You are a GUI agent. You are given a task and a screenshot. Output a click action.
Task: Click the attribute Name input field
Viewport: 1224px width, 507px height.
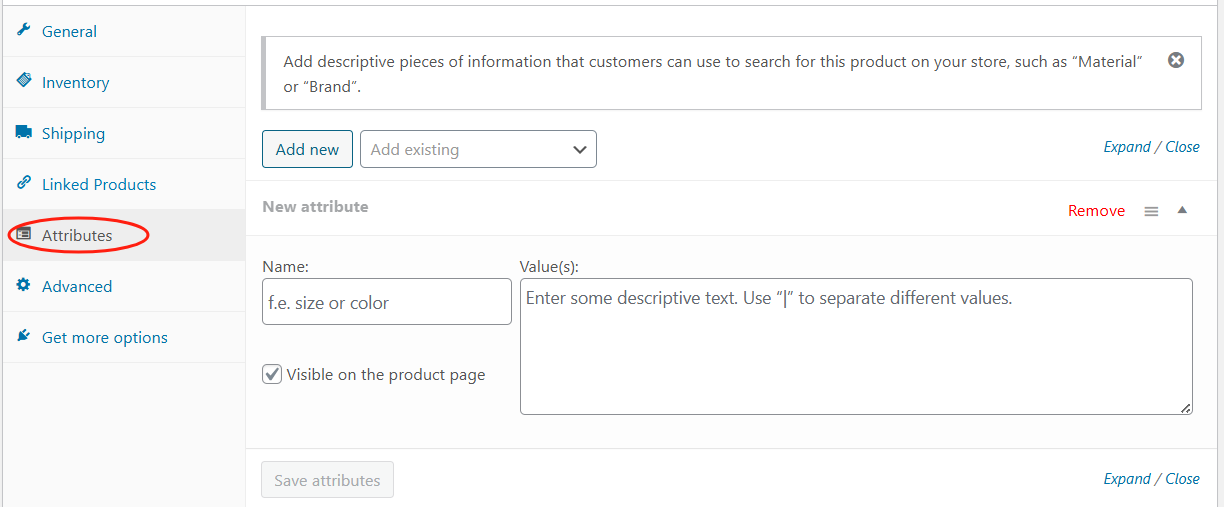386,302
